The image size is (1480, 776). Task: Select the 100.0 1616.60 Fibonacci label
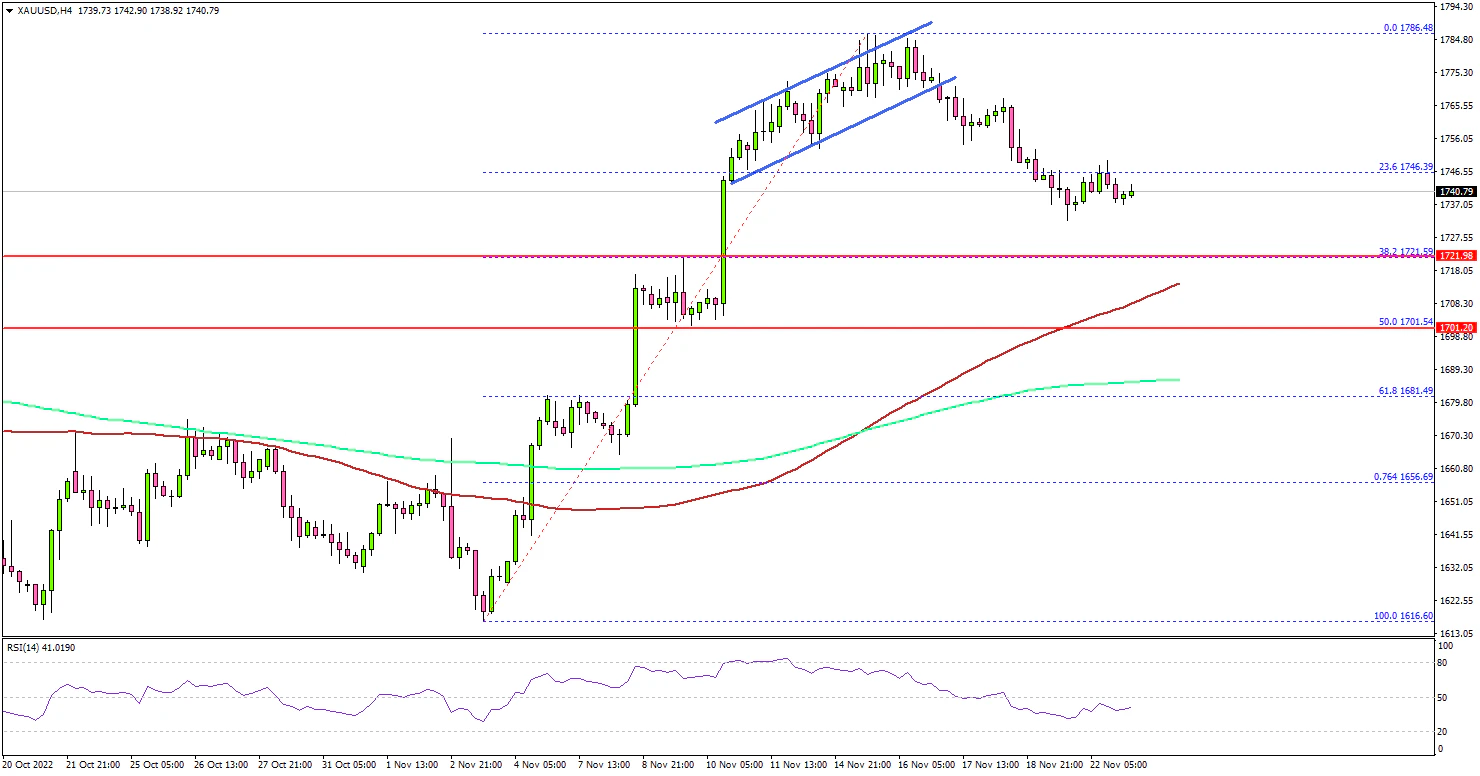(x=1404, y=615)
